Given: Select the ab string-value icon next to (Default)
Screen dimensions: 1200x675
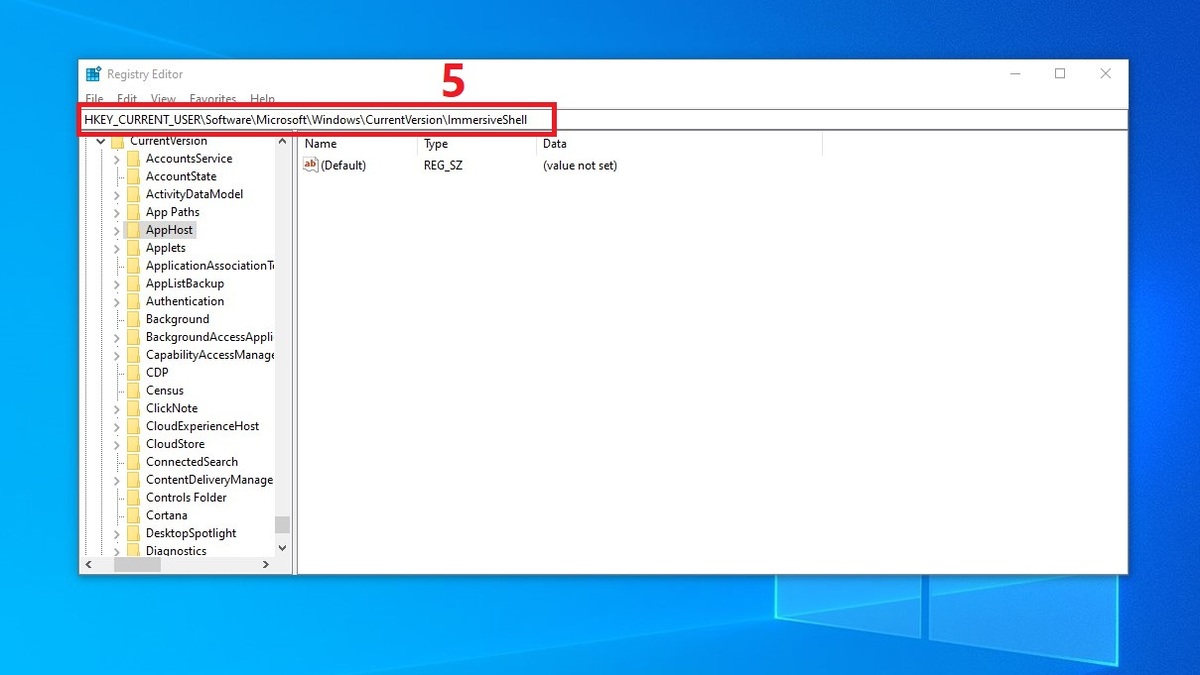Looking at the screenshot, I should [x=309, y=165].
